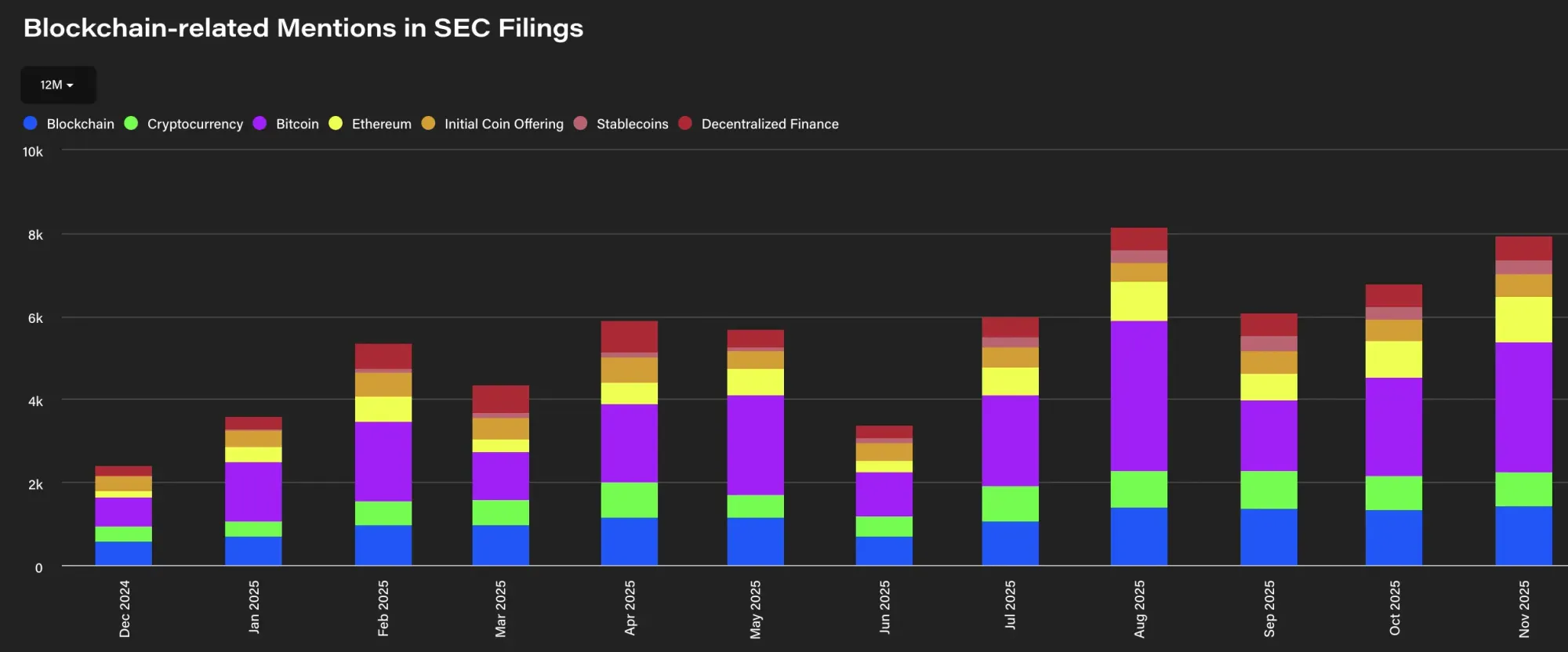This screenshot has height=652, width=1568.
Task: Click the Initial Coin Offering legend label
Action: click(x=503, y=124)
